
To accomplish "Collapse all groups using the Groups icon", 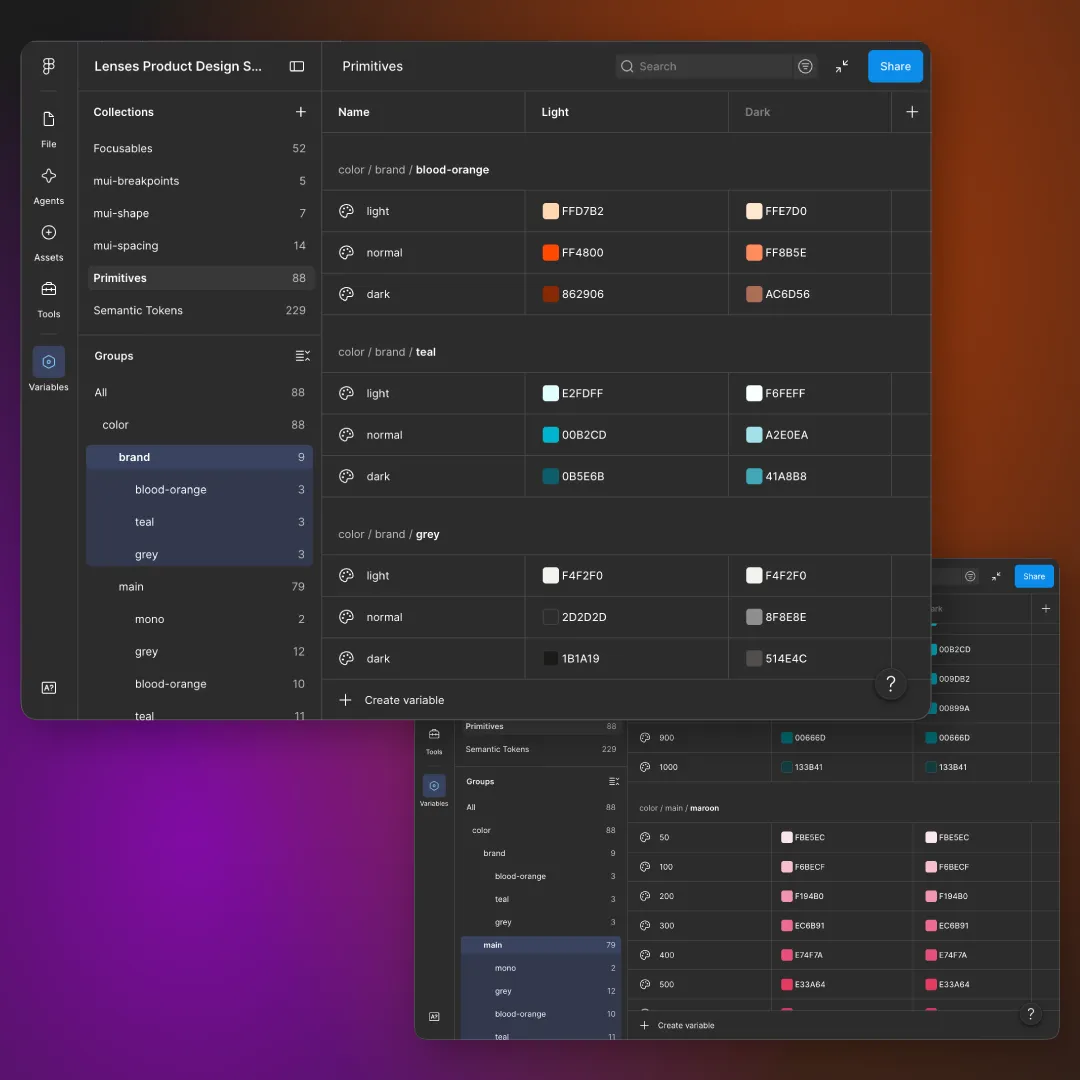I will click(302, 356).
